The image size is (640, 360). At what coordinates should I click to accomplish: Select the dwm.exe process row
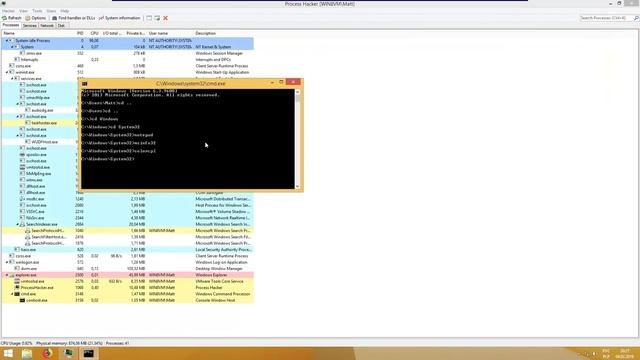click(127, 269)
